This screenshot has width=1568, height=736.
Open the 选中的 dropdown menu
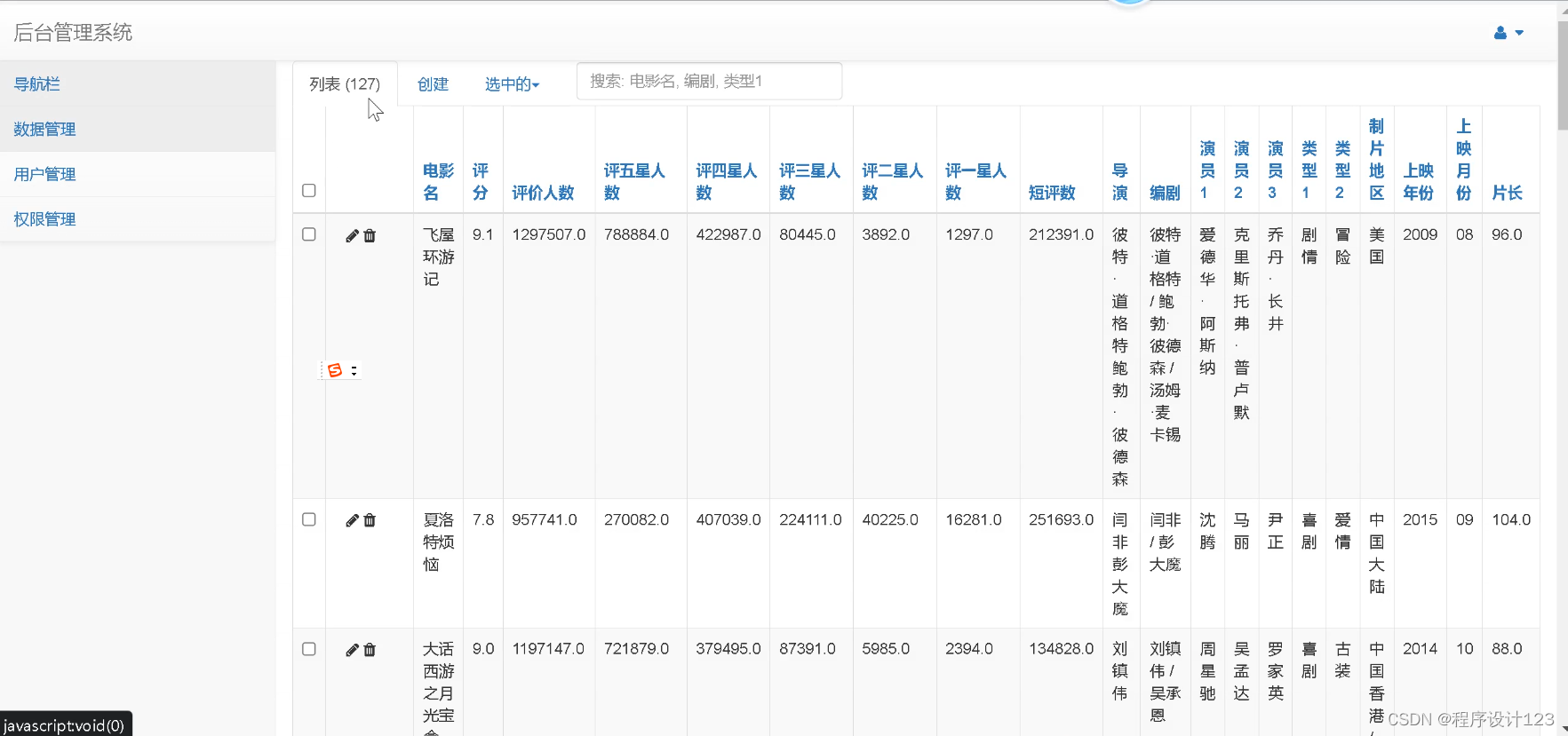(512, 84)
